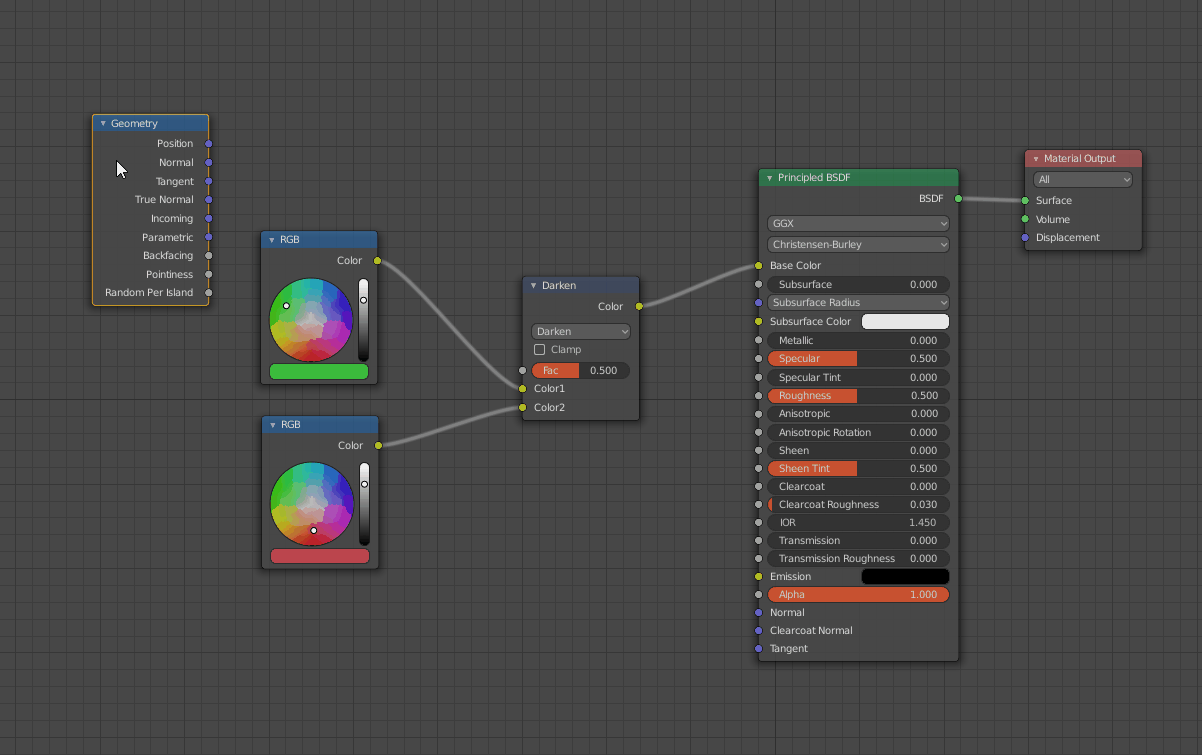Collapse the top RGB node (green color)
Screen dimensions: 1202x755
(x=272, y=240)
